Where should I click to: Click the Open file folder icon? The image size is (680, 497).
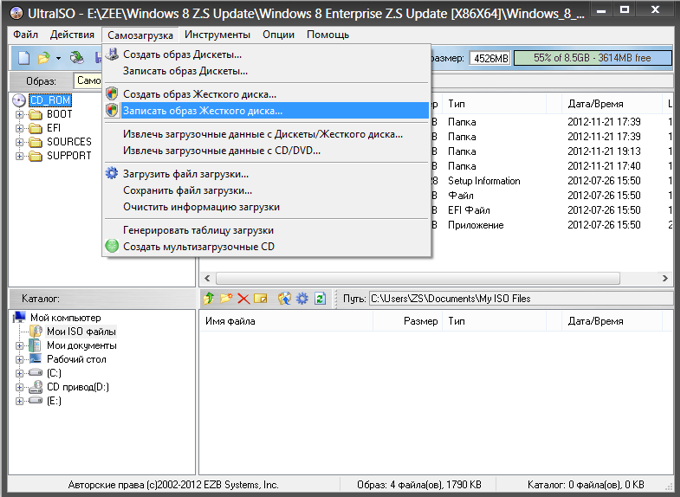coord(44,58)
